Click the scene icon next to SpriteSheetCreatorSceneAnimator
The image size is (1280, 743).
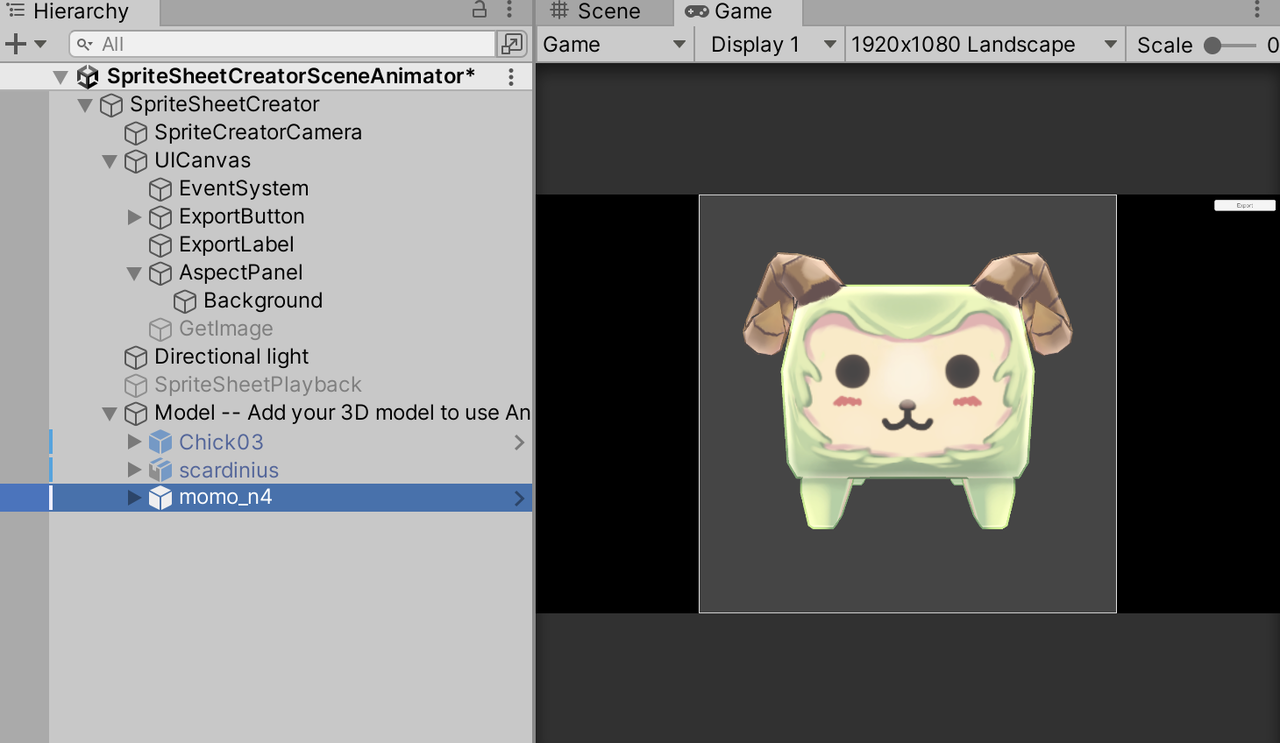[88, 75]
